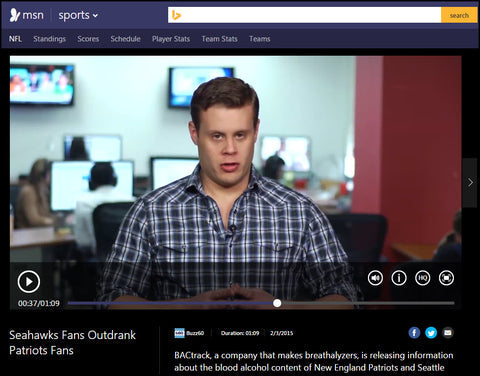Share the video on Facebook
This screenshot has height=376, width=480.
tap(414, 332)
